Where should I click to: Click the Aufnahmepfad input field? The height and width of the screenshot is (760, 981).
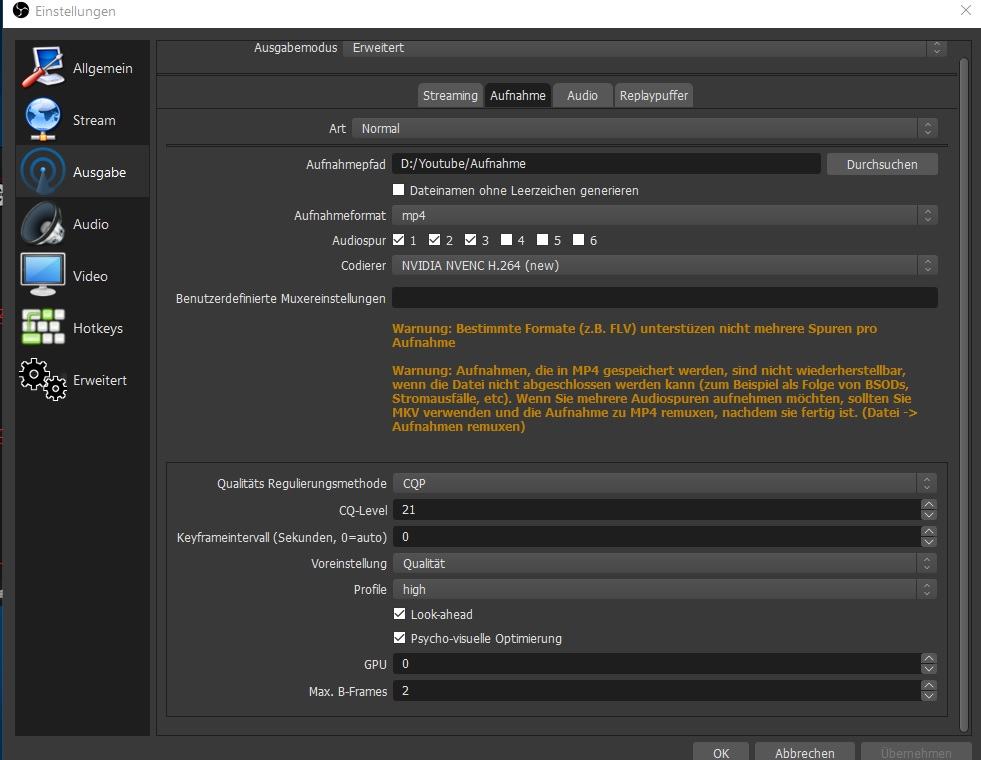point(606,163)
